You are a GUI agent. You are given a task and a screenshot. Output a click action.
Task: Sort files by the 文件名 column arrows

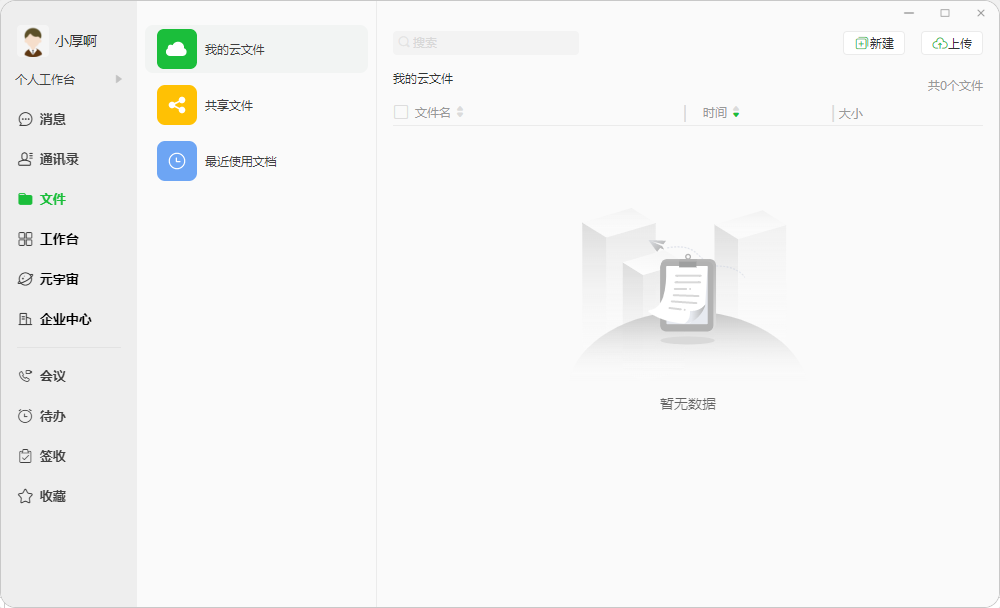click(x=460, y=112)
